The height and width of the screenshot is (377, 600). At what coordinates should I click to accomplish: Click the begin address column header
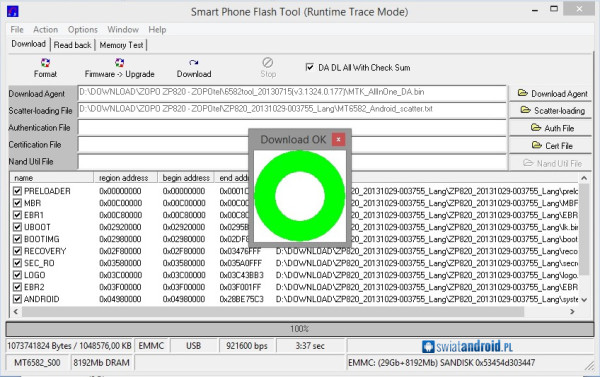coord(186,178)
